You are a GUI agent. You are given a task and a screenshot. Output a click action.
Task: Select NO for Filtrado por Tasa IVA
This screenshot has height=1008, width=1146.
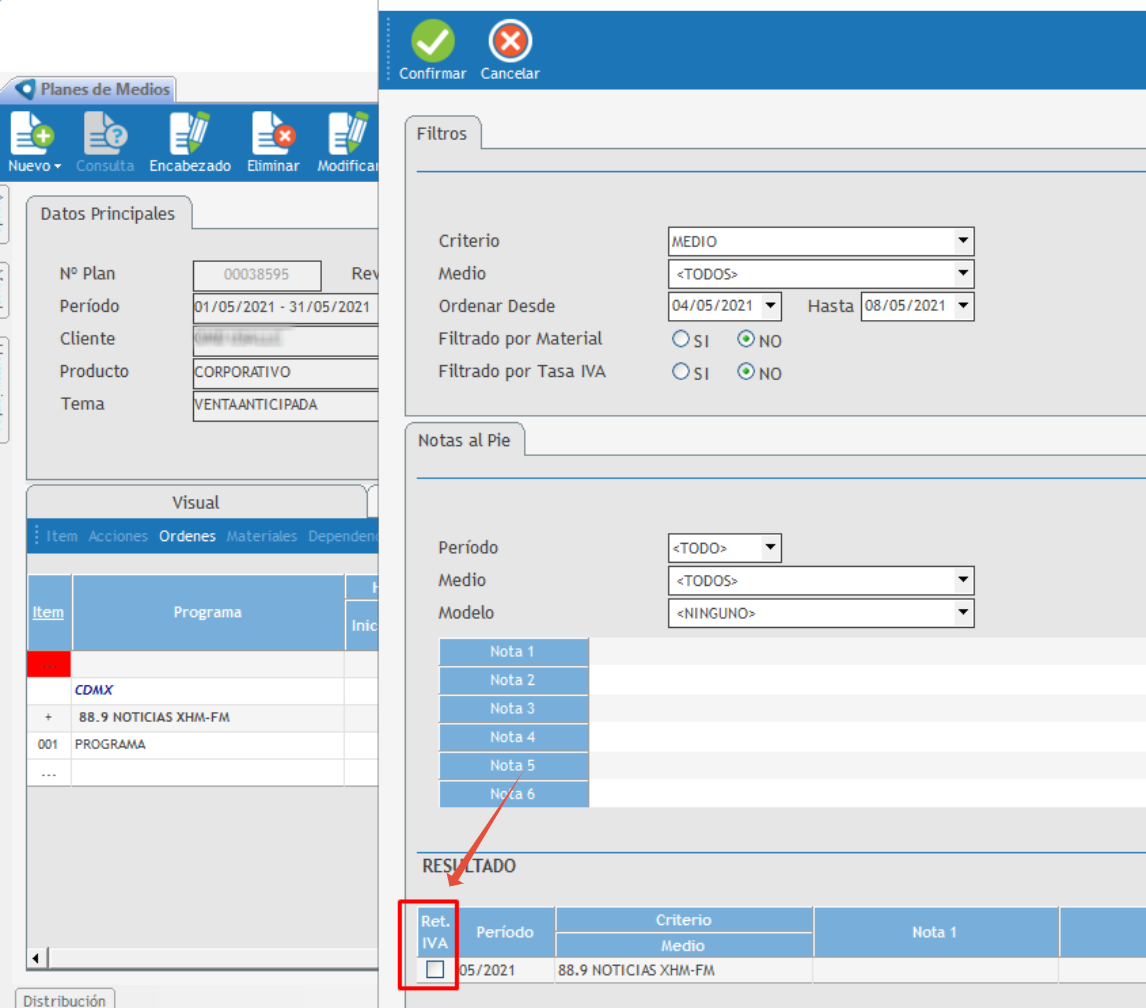pos(745,371)
